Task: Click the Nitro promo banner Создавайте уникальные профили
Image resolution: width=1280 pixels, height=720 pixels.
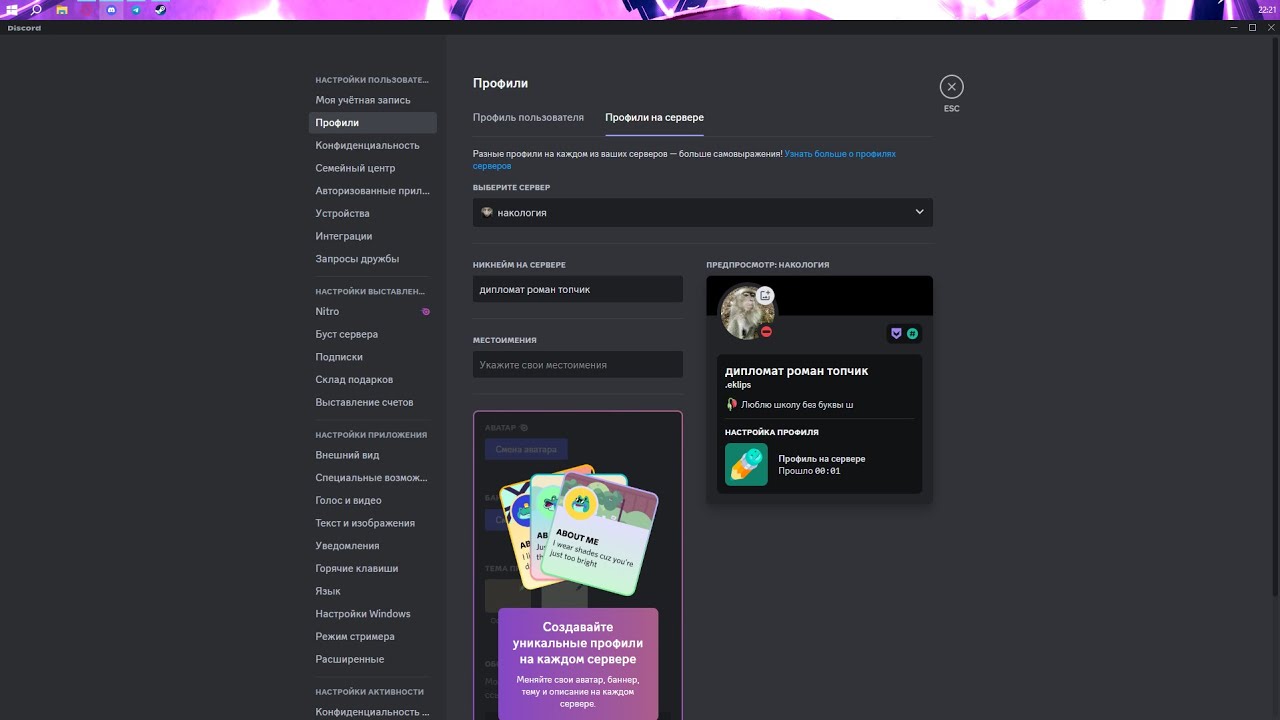Action: tap(578, 664)
